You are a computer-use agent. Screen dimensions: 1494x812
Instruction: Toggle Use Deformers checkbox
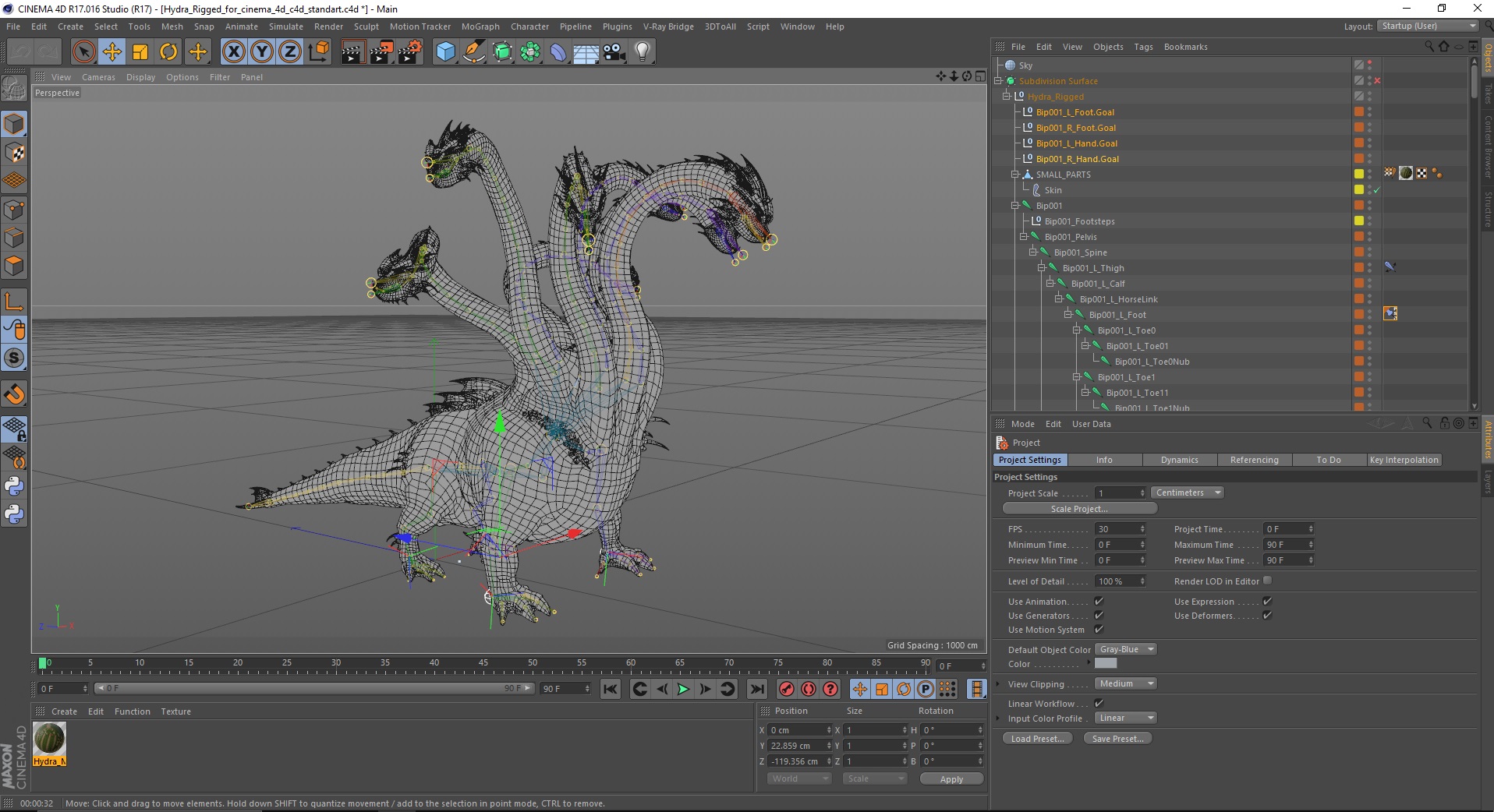pos(1267,615)
